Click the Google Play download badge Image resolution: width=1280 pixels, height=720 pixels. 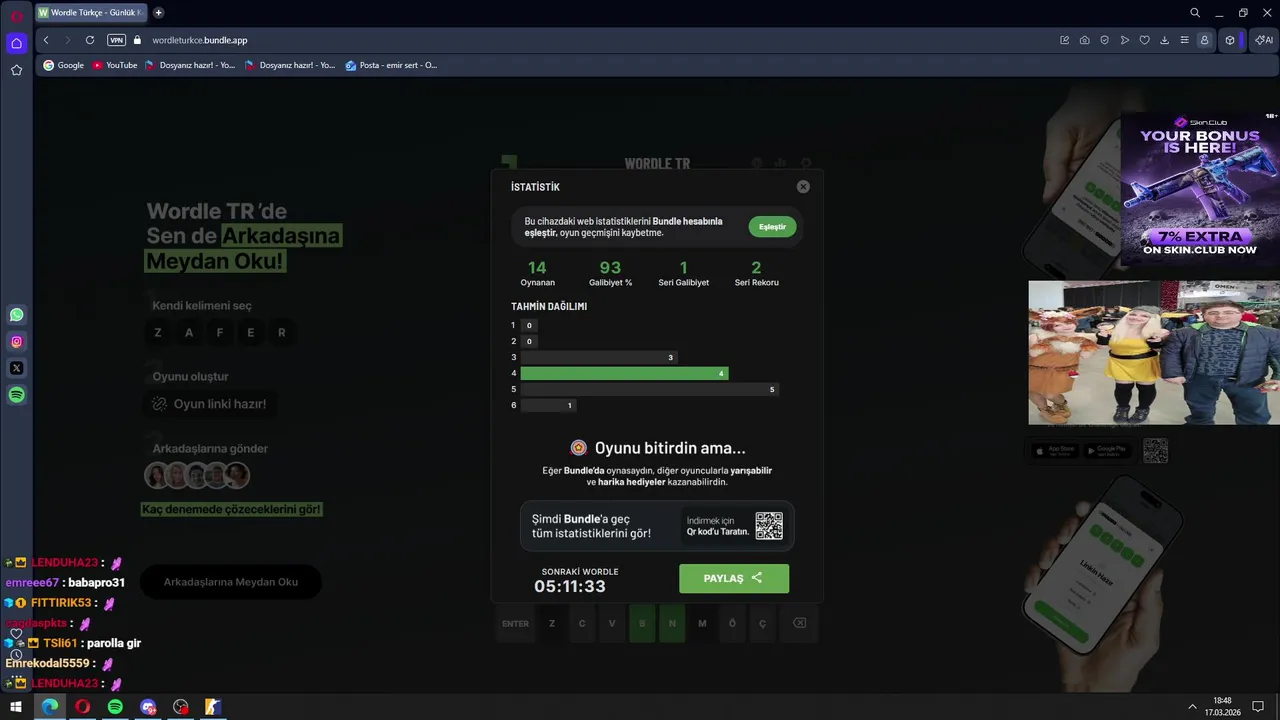click(x=1107, y=451)
